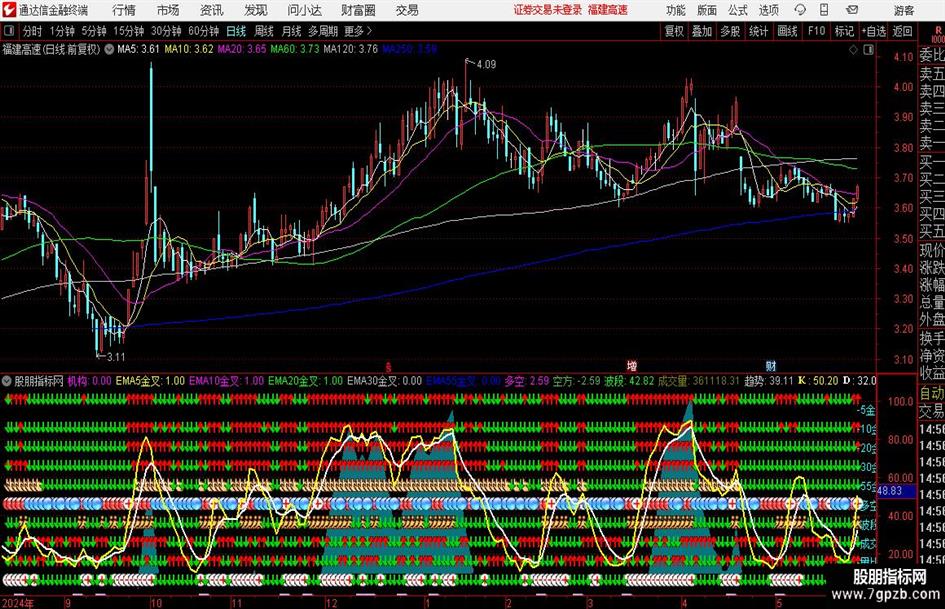Click the 复权 adjustment button

(x=673, y=31)
